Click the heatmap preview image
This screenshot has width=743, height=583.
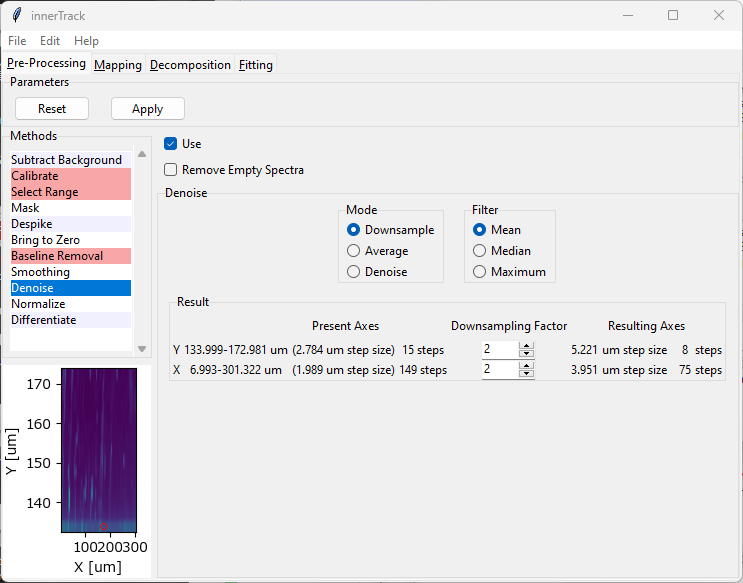click(x=98, y=450)
